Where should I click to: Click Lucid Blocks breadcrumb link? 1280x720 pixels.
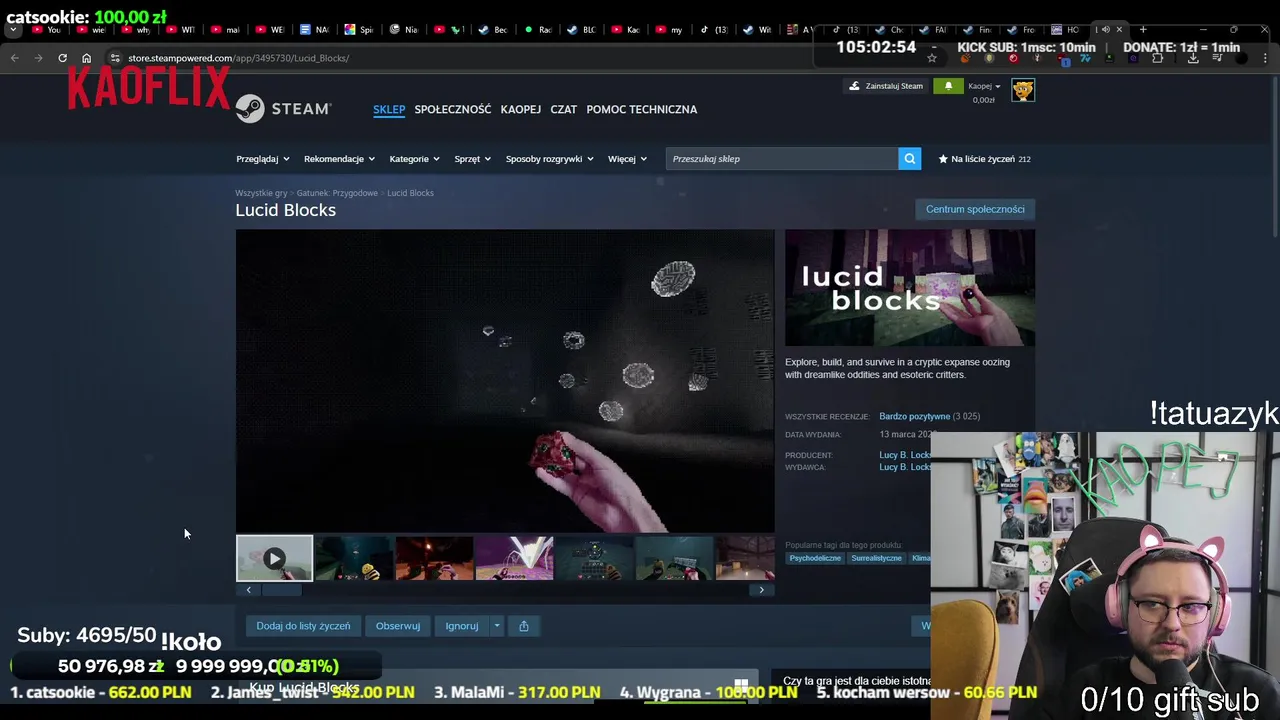tap(410, 193)
